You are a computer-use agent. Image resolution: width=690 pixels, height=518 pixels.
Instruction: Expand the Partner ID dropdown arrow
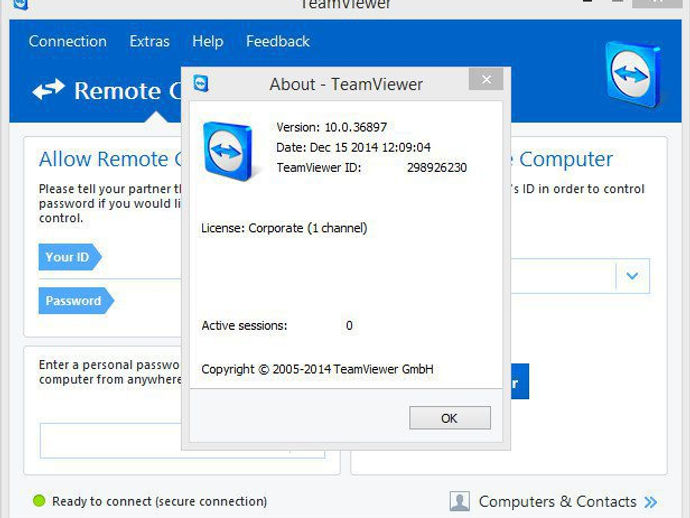632,276
